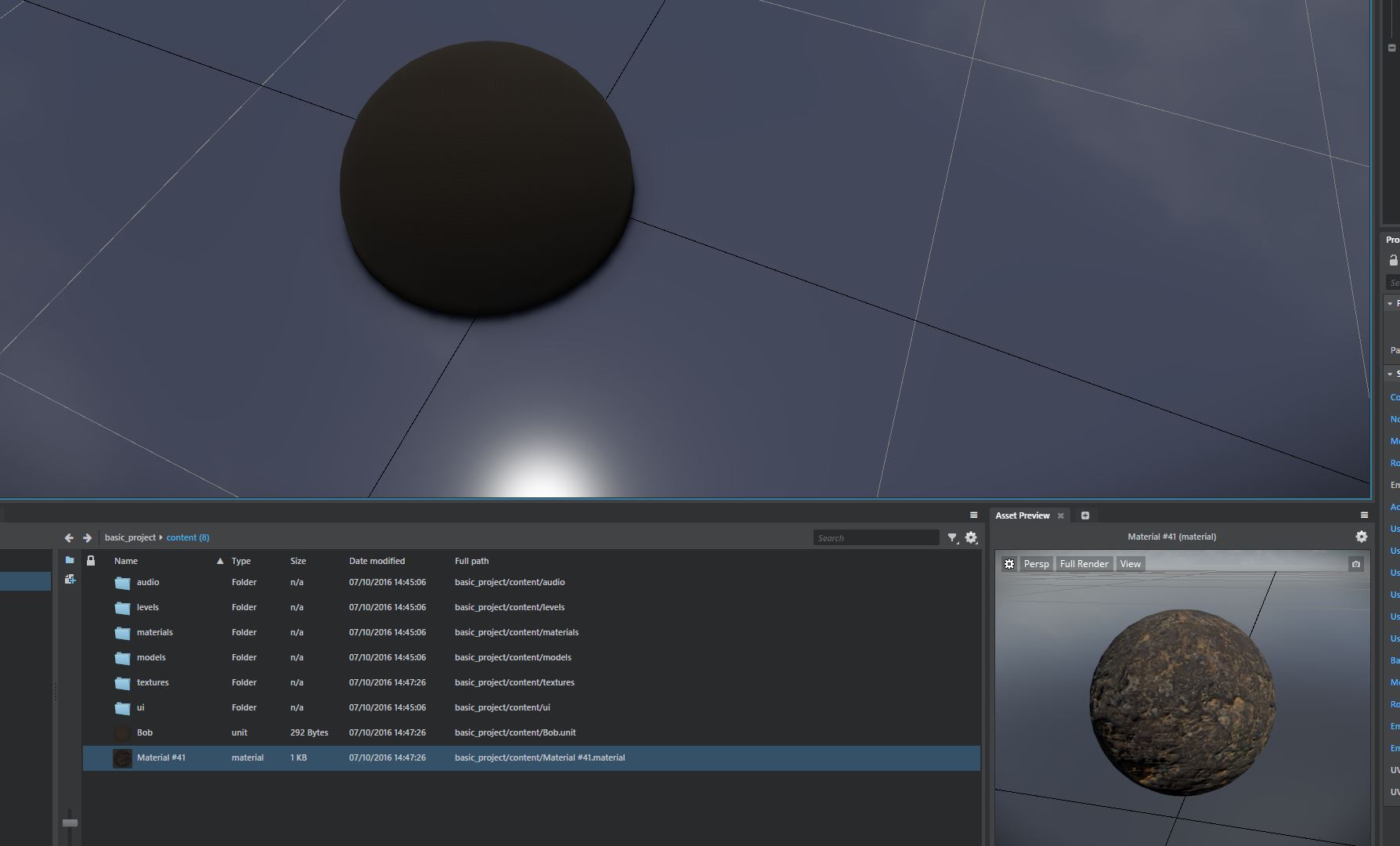1400x846 pixels.
Task: Click the content (8) breadcrumb
Action: click(x=188, y=537)
